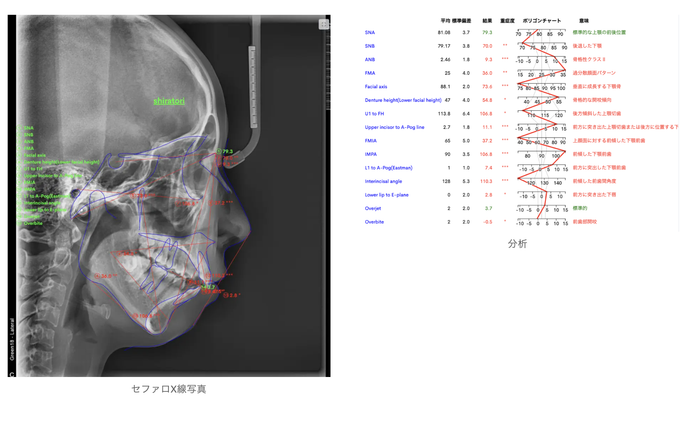Click the FMA measurement label
Screen dimensions: 681x421
pyautogui.click(x=370, y=73)
